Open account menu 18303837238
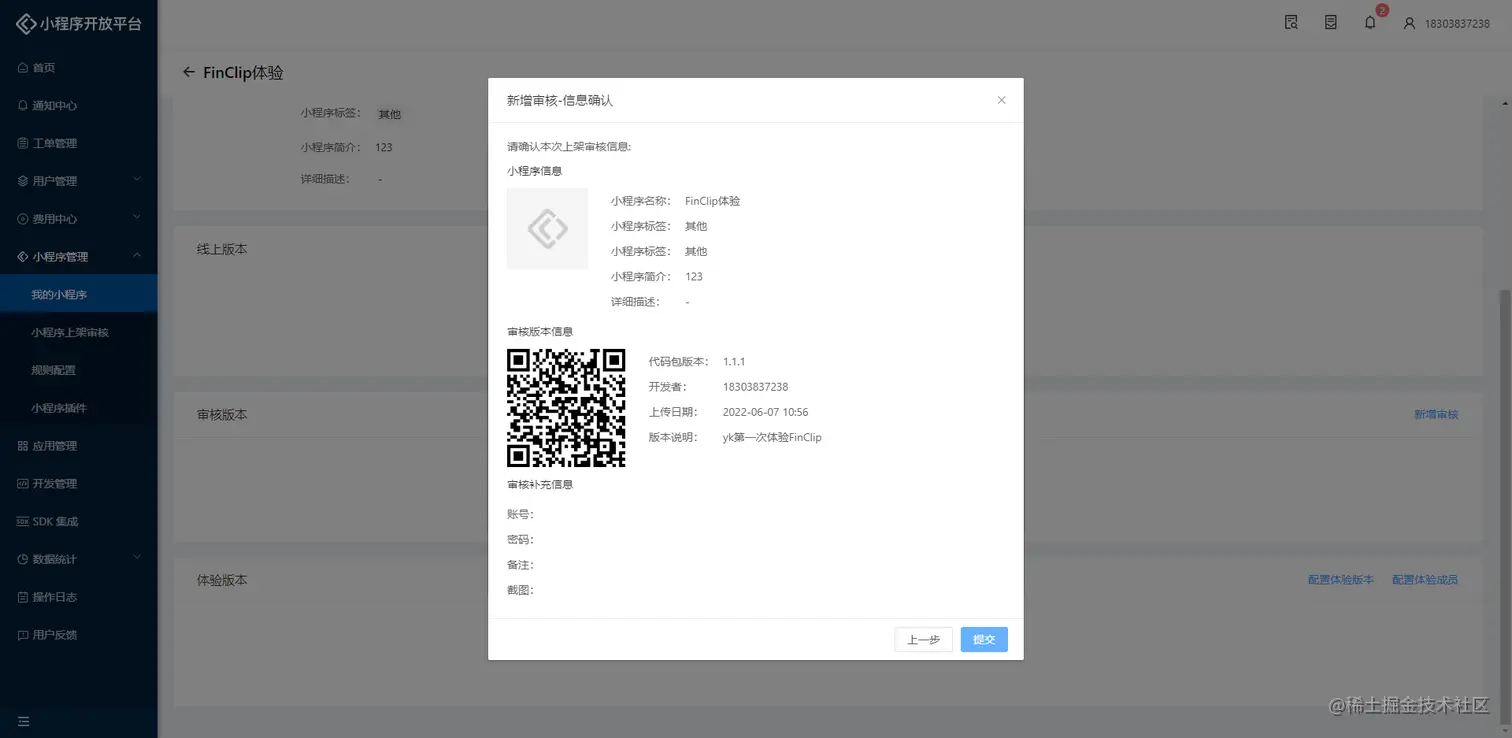This screenshot has width=1512, height=738. pos(1457,23)
